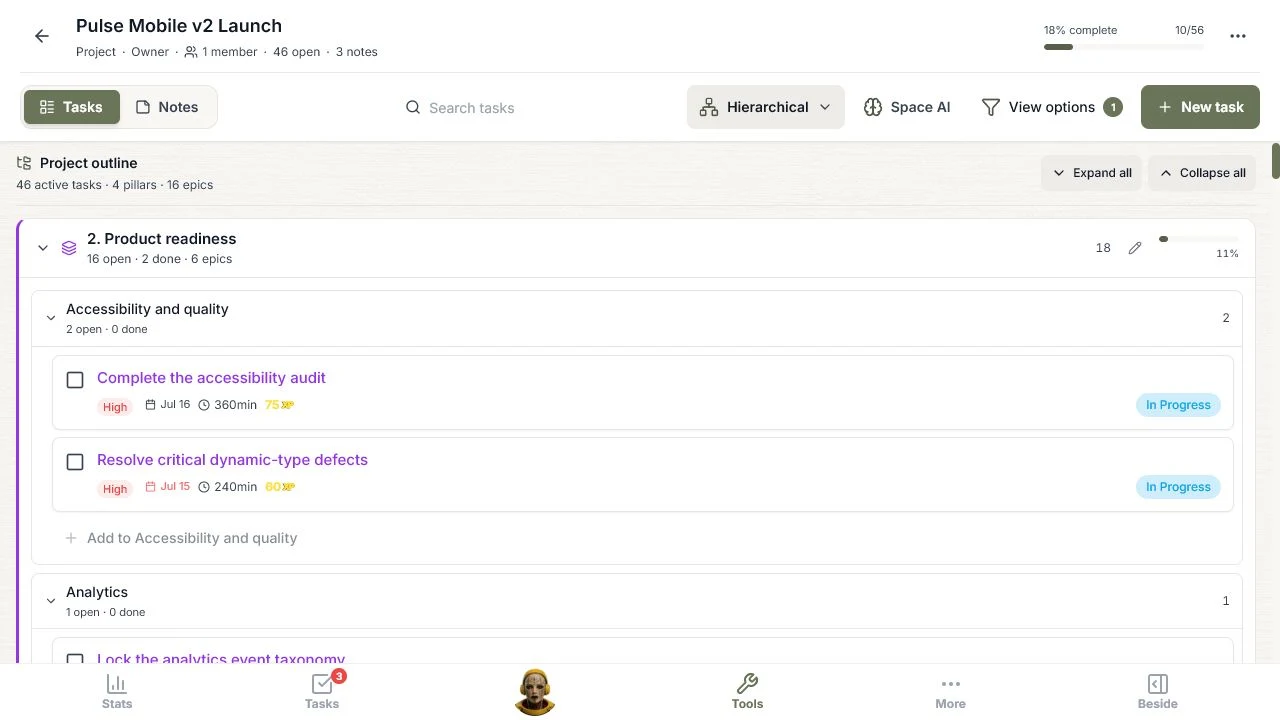Open Resolve critical dynamic-type defects task
Viewport: 1280px width, 720px height.
[x=232, y=460]
